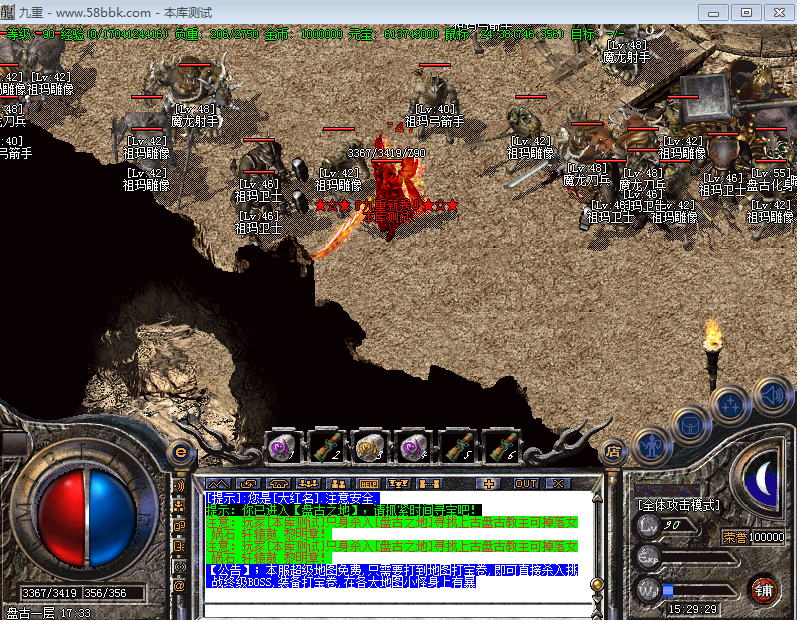
Task: Click the golden chat scrollbar handle
Action: [x=597, y=584]
